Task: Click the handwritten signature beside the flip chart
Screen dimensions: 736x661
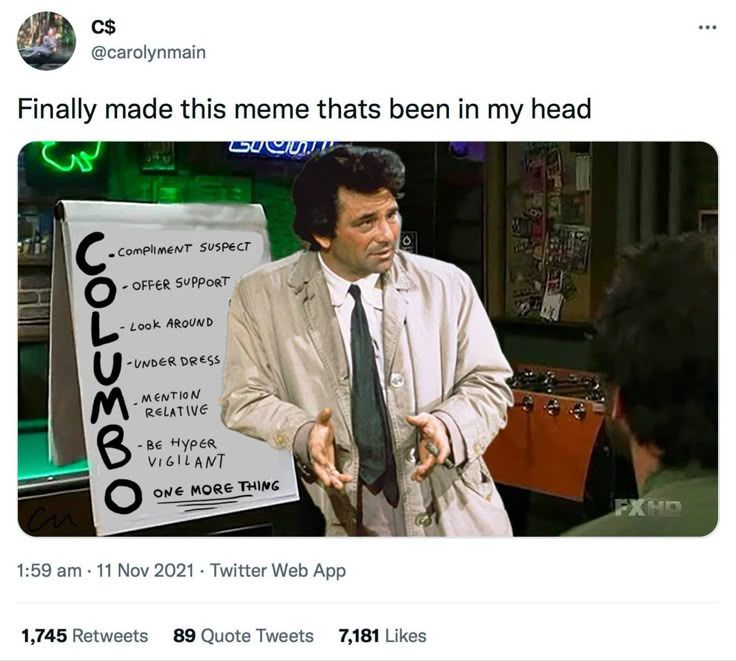Action: click(53, 520)
